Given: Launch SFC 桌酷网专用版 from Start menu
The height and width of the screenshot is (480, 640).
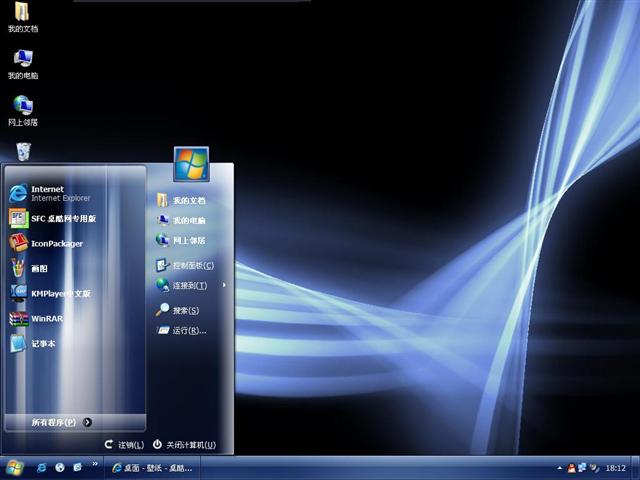Looking at the screenshot, I should 76,218.
